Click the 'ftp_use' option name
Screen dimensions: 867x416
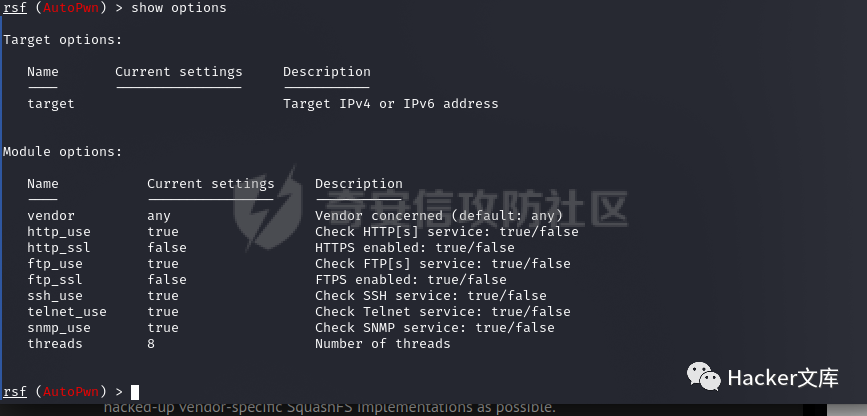[55, 263]
